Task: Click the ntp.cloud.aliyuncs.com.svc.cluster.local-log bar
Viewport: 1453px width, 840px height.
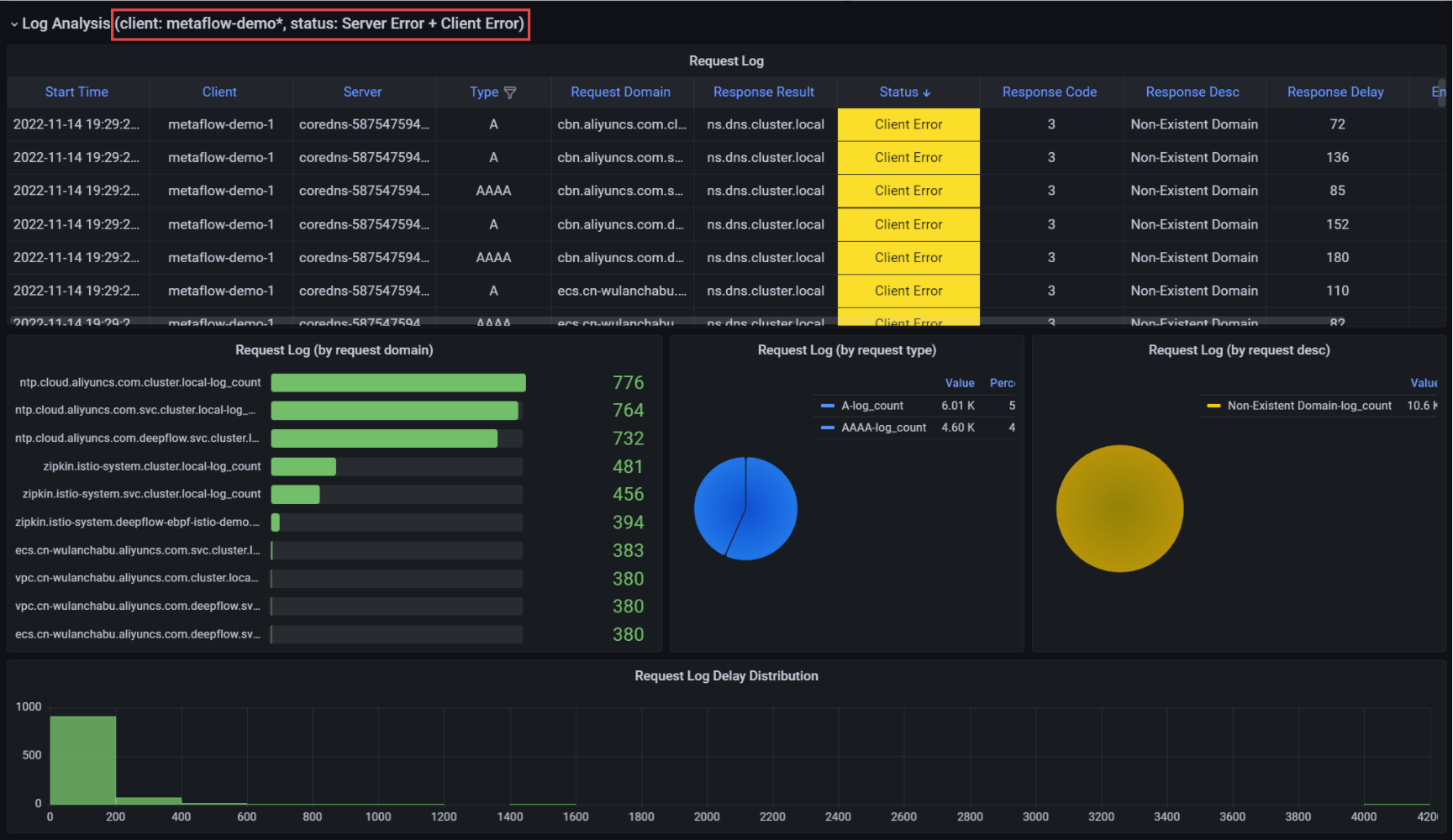Action: point(395,411)
